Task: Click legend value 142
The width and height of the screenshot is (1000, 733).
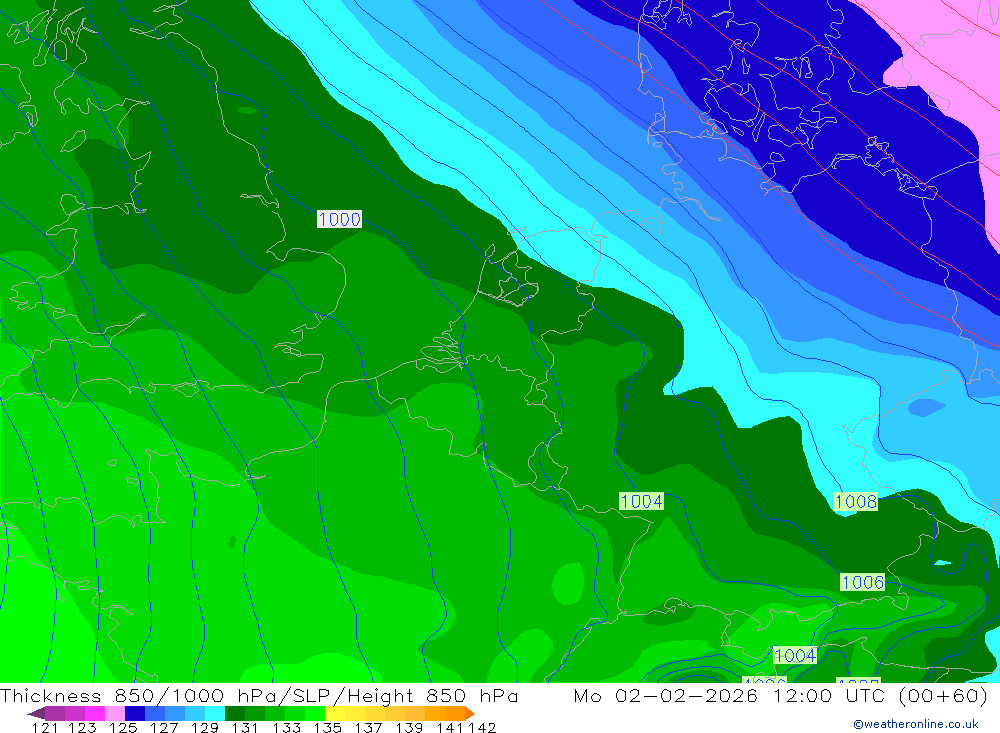Action: tap(482, 727)
